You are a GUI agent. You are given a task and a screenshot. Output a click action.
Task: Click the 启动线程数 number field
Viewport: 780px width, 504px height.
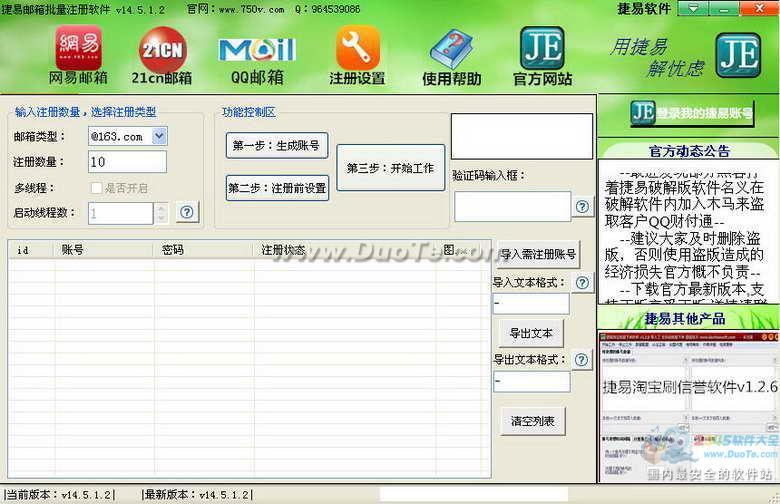(x=121, y=213)
